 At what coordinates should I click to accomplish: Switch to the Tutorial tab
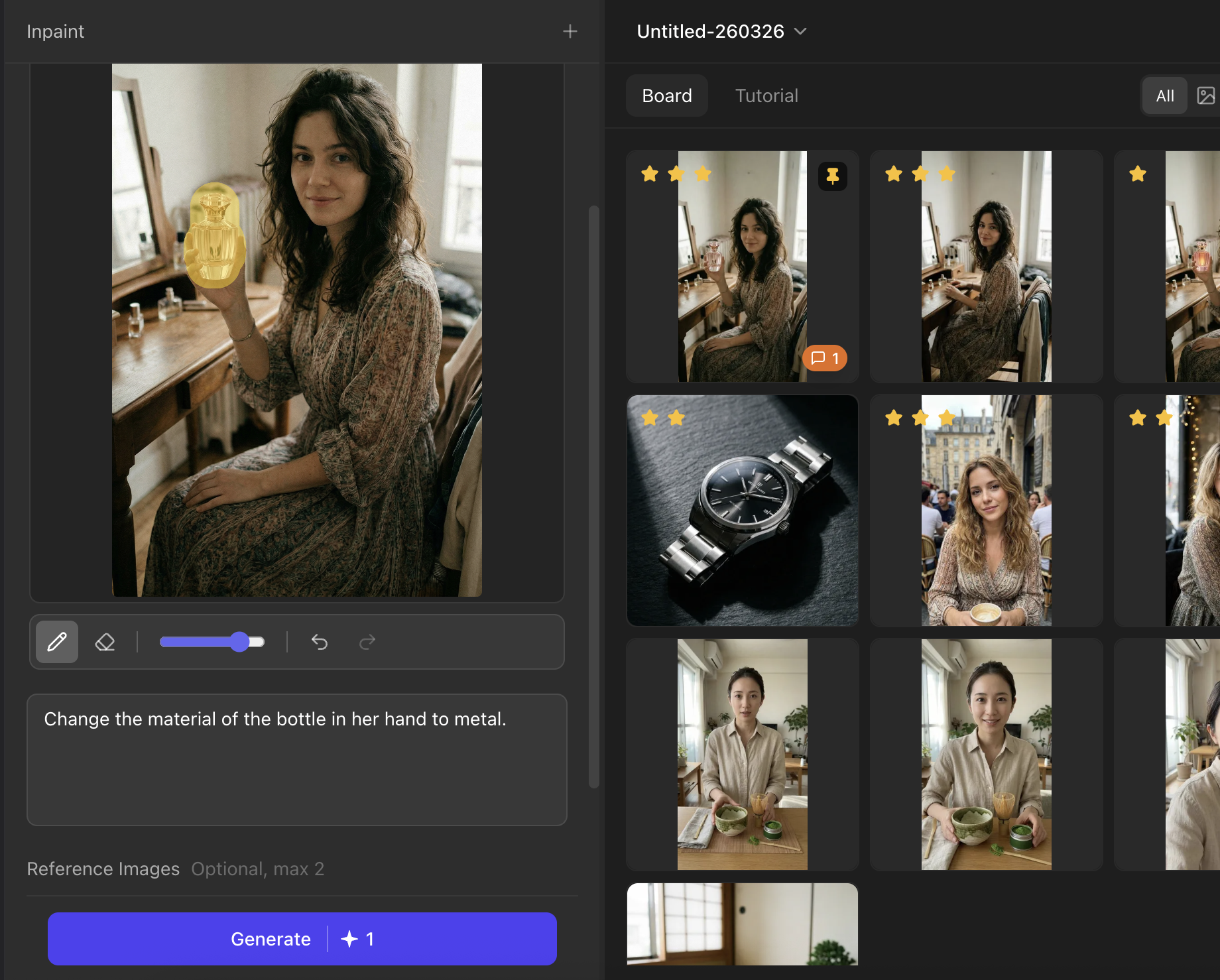(x=766, y=96)
